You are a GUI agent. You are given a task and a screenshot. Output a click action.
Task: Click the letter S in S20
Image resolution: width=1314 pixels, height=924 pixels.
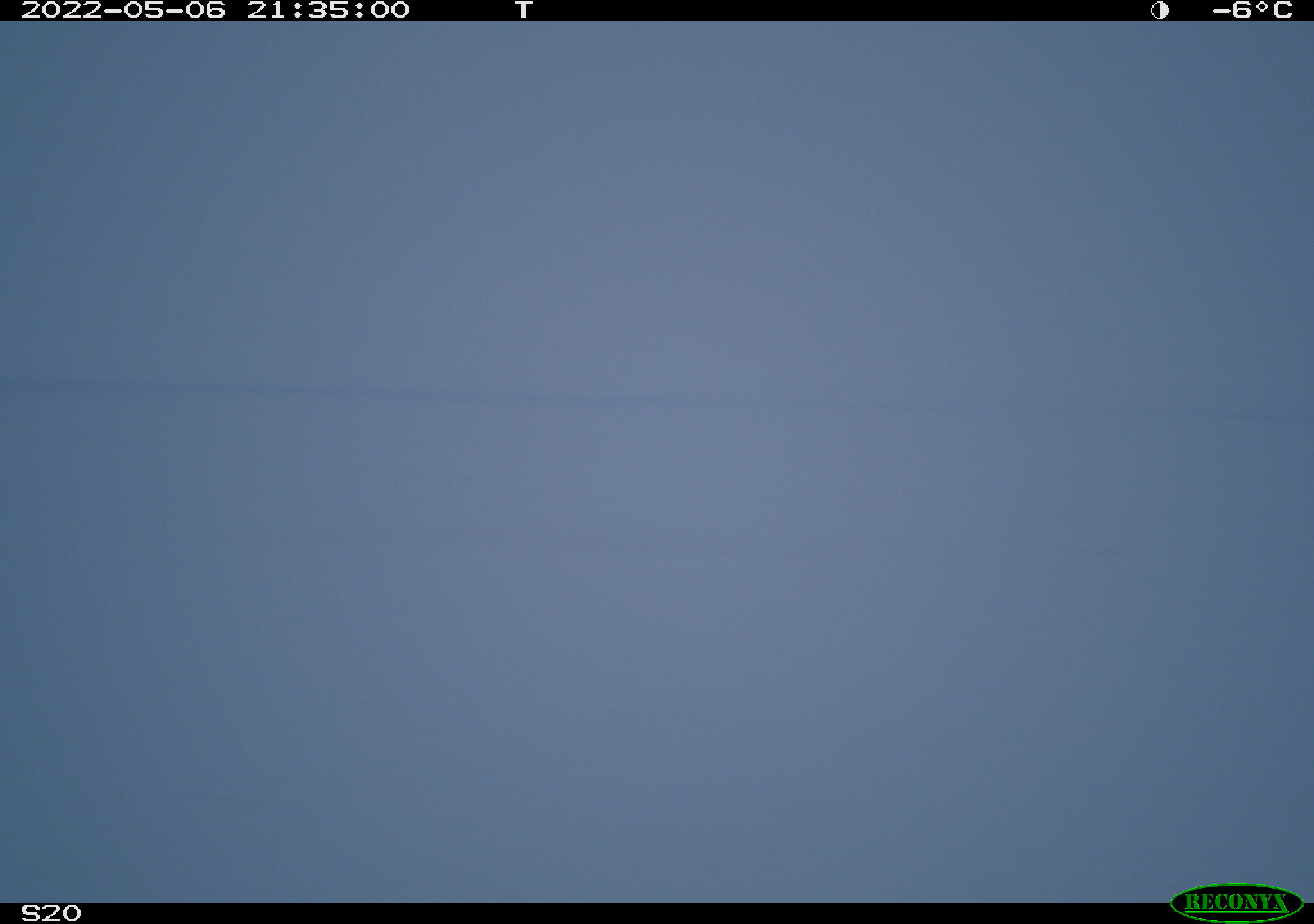point(30,913)
